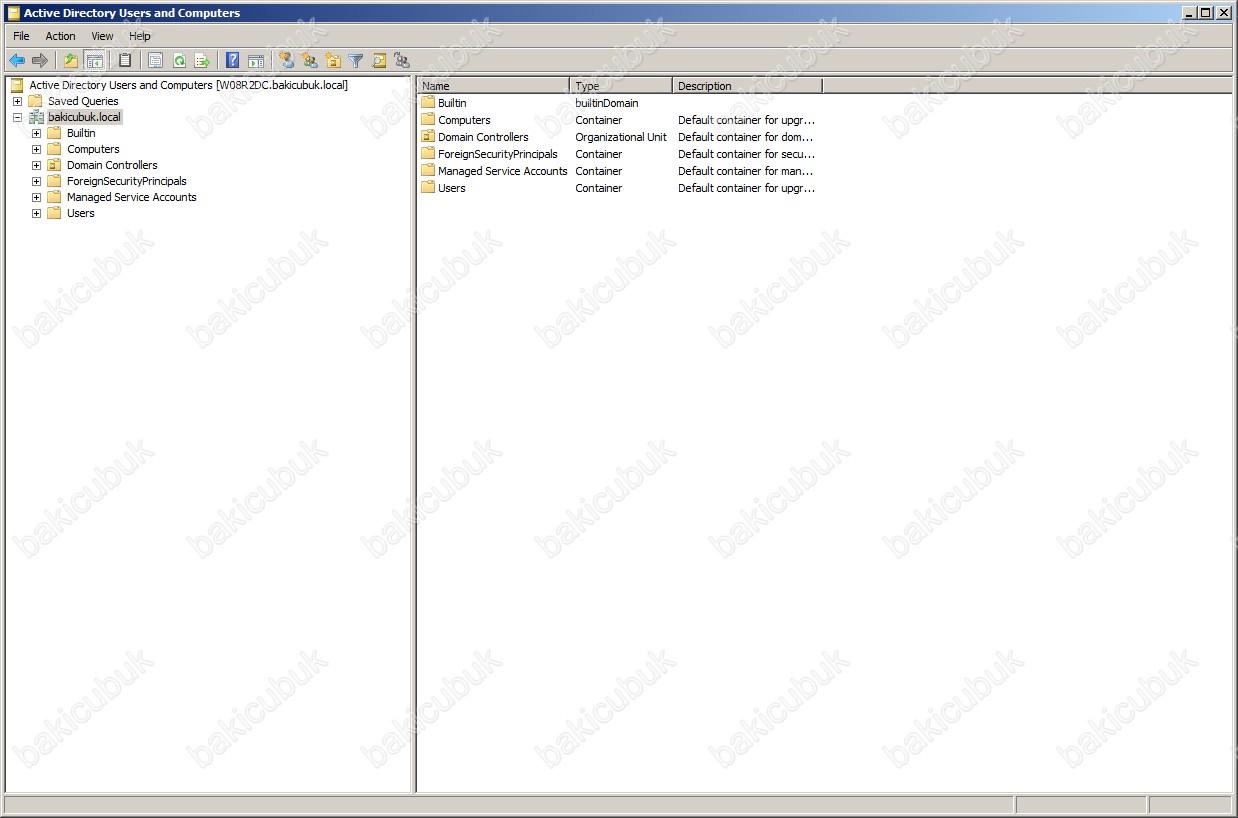Viewport: 1238px width, 818px height.
Task: Select ForeignSecurityPrincipals in the console tree
Action: tap(127, 181)
